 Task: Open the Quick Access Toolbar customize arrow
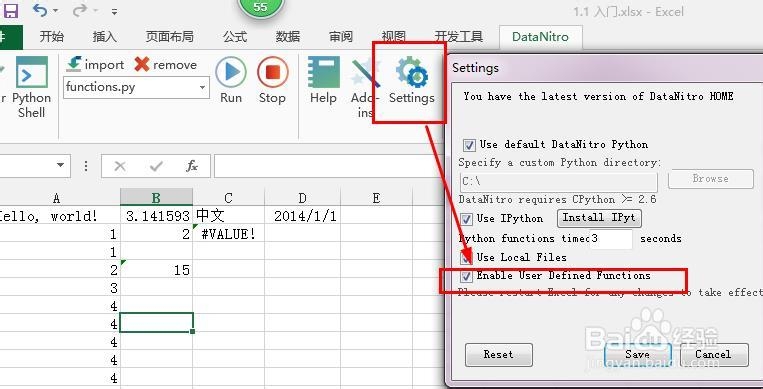point(114,11)
